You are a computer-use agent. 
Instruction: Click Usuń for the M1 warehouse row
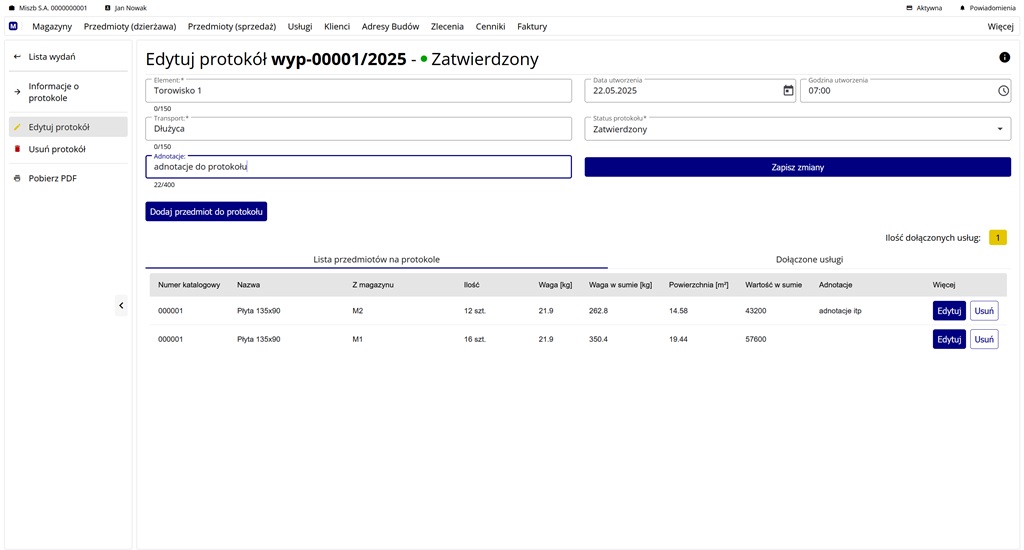tap(984, 339)
